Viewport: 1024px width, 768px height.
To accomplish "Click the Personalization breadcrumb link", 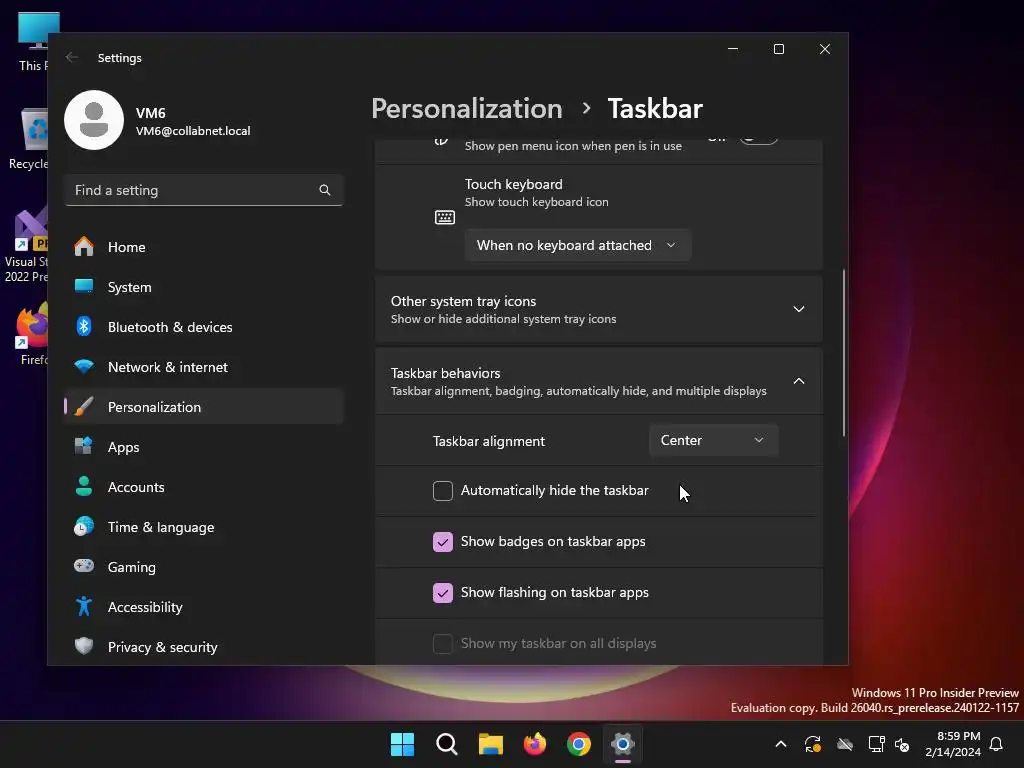I will tap(466, 108).
